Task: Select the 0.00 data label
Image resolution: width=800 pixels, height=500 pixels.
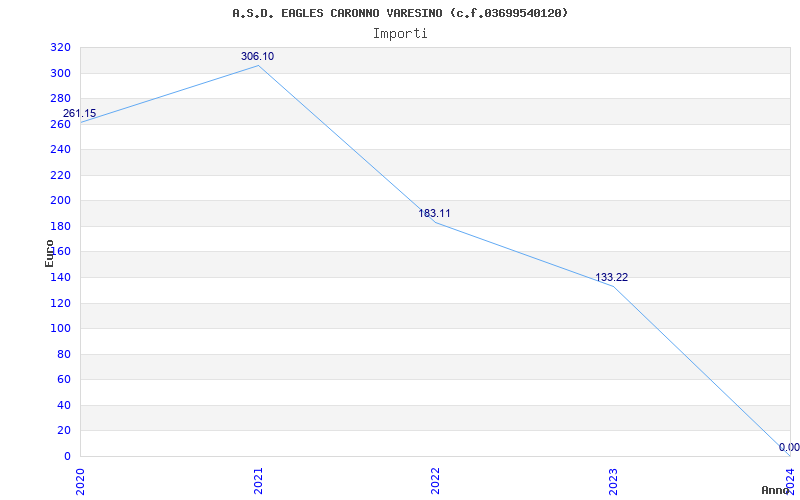Action: pos(789,447)
